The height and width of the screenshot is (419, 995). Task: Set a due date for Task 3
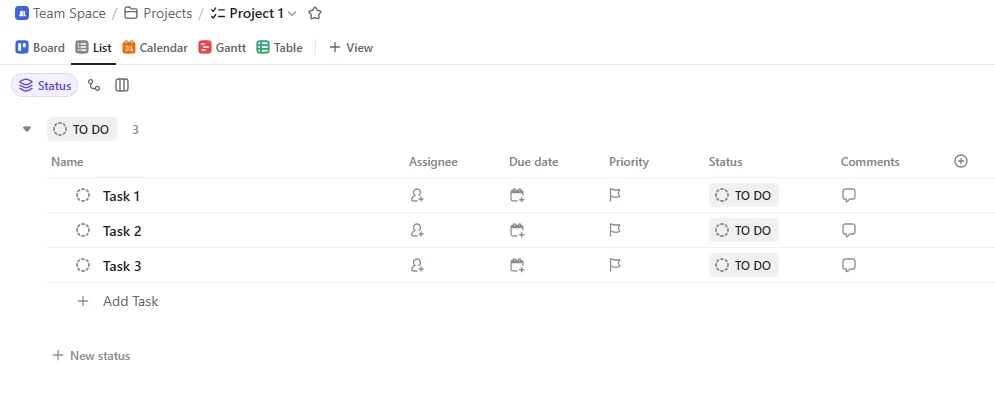(517, 265)
